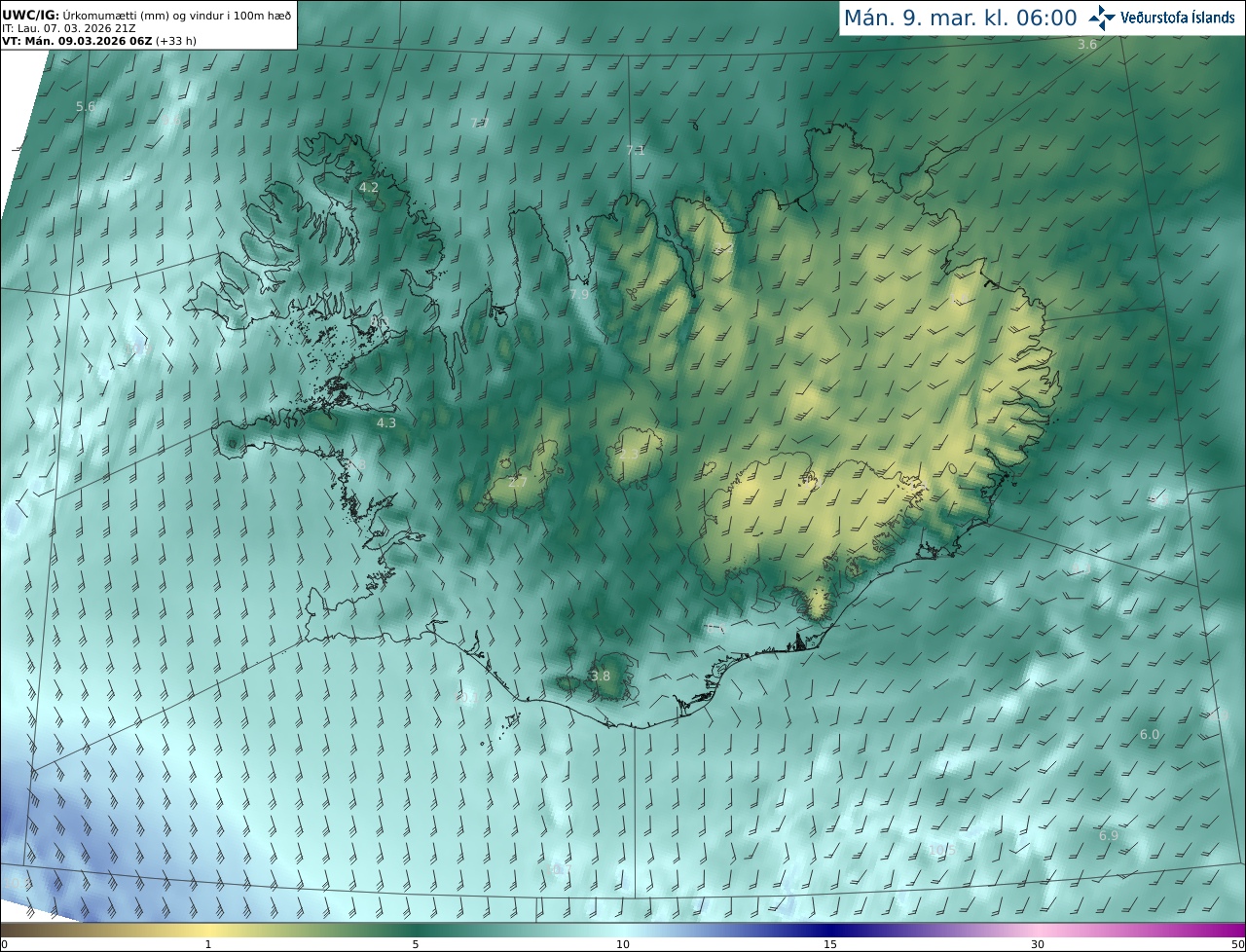
Task: Click the 10 tick on the color scale
Action: 623,945
